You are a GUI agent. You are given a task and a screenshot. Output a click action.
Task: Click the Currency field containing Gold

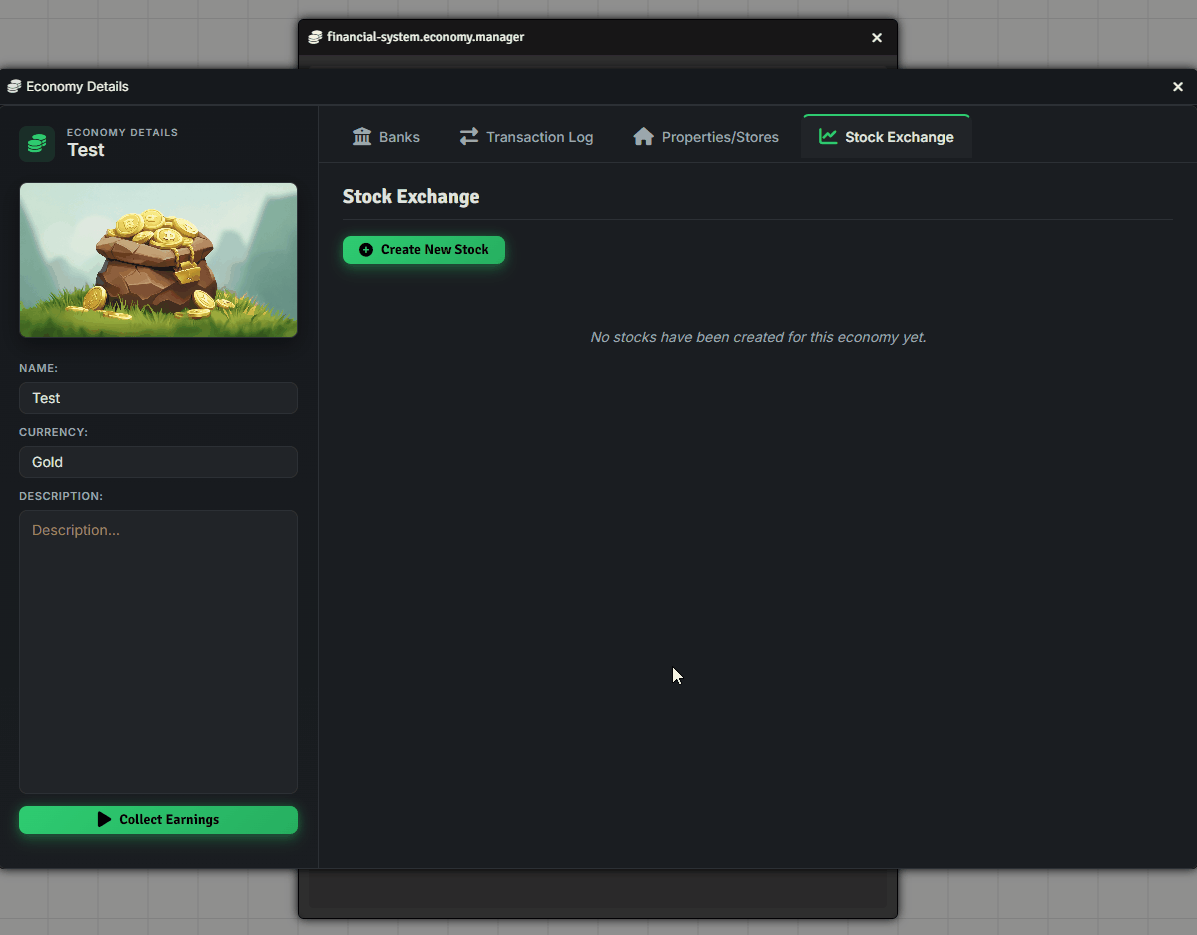pyautogui.click(x=158, y=463)
